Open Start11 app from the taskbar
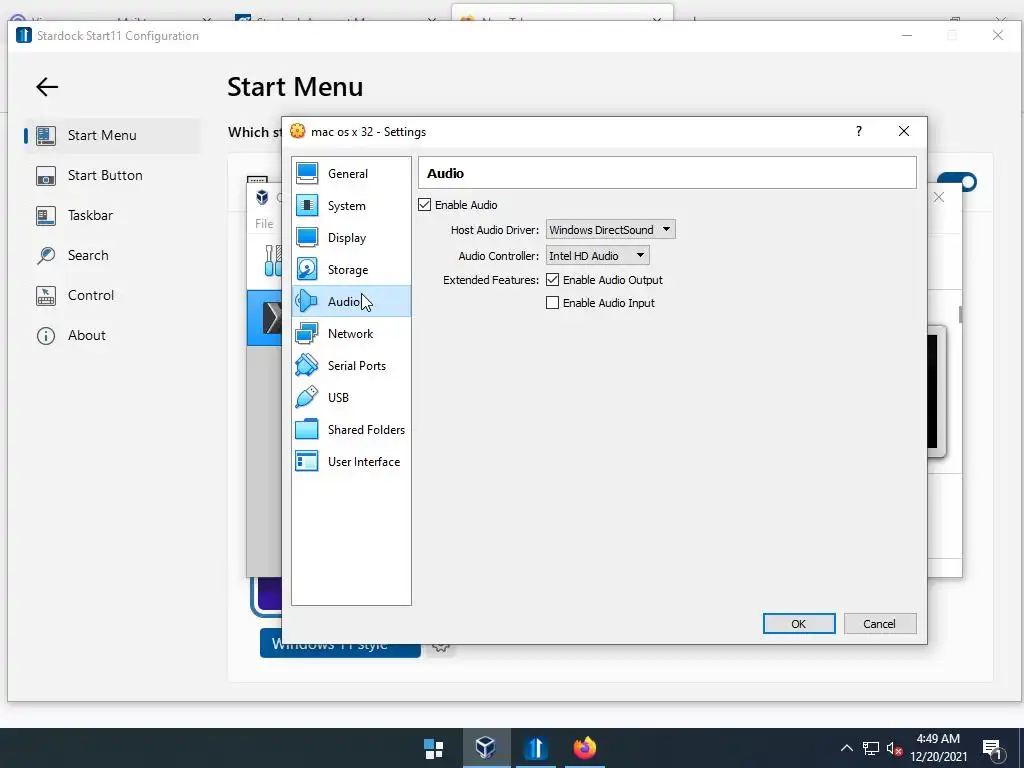Image resolution: width=1024 pixels, height=768 pixels. pos(536,748)
